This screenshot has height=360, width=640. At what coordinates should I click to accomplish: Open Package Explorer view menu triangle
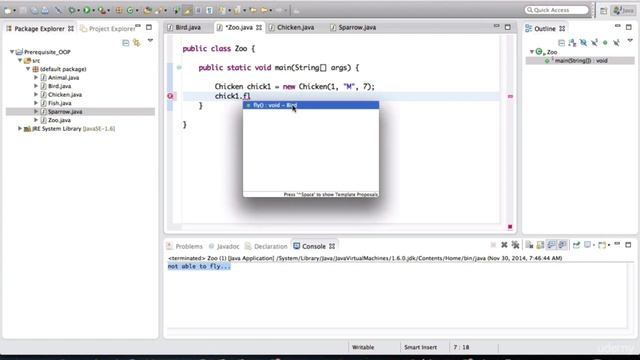tap(150, 41)
